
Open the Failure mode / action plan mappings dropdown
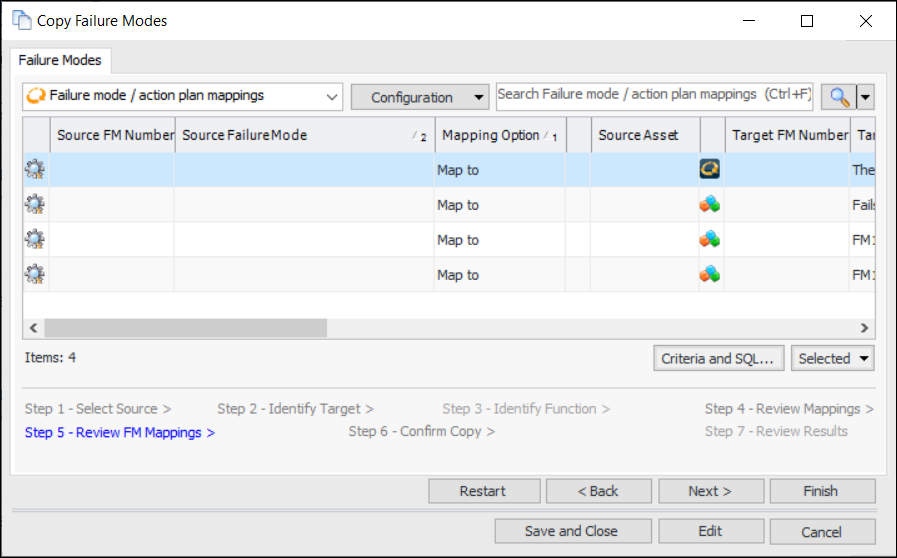tap(332, 97)
